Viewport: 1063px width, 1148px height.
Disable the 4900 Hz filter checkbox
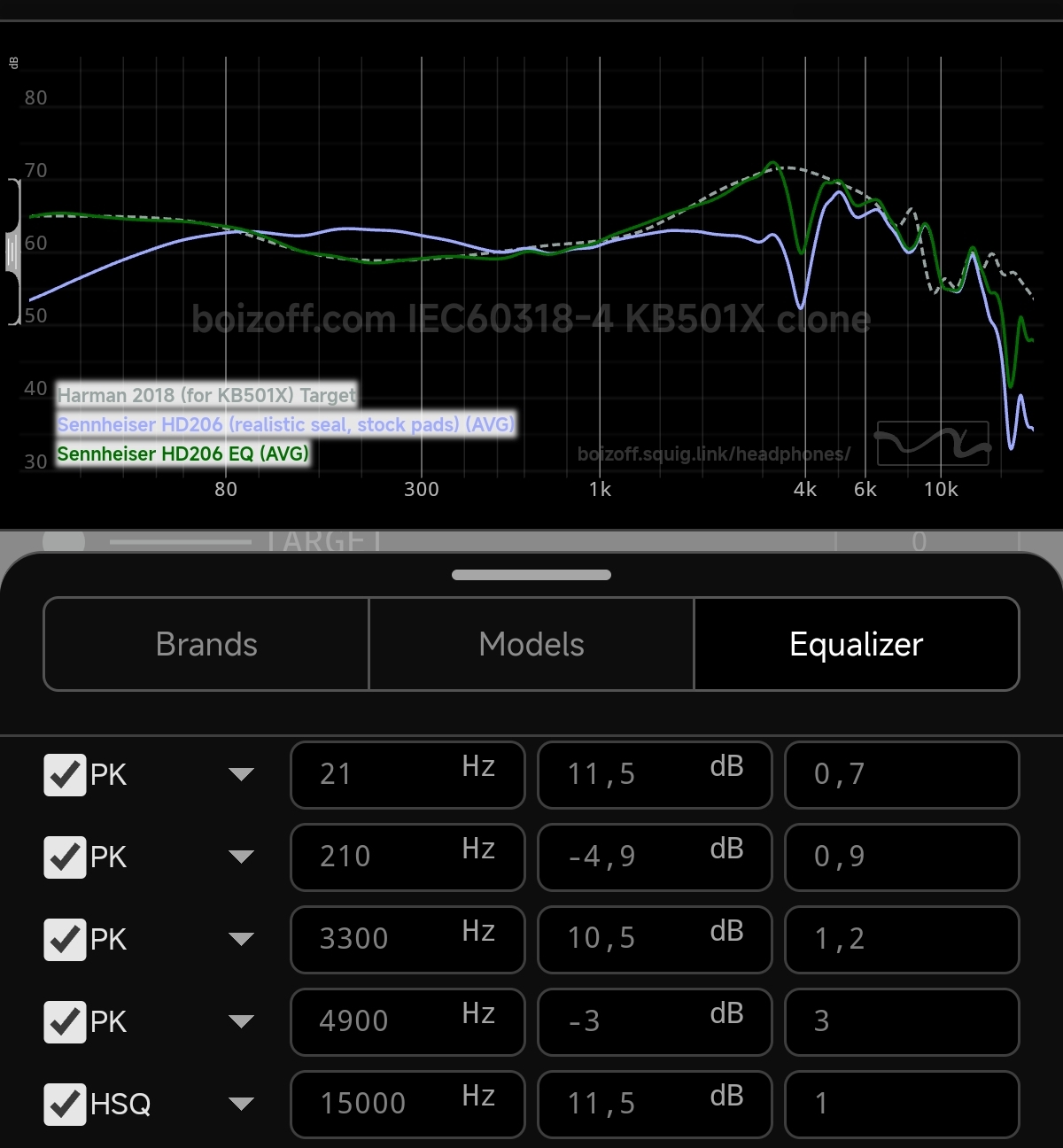tap(65, 1022)
